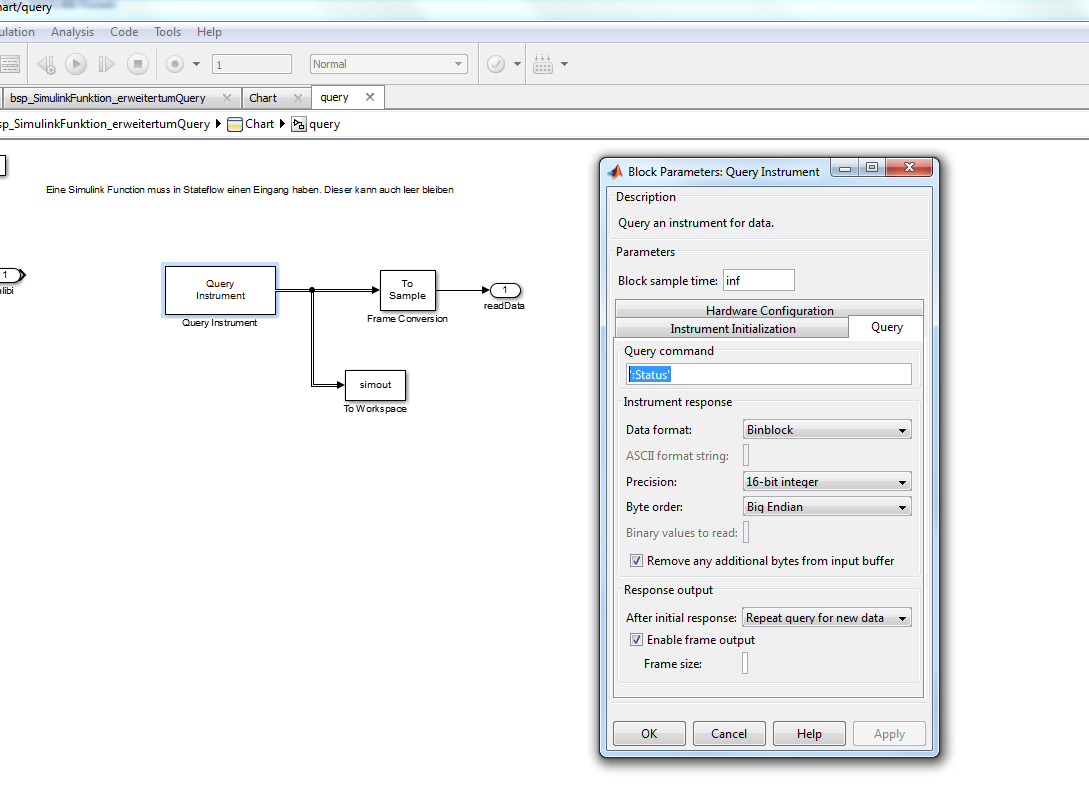
Task: Click the Help button in the dialog
Action: [809, 733]
